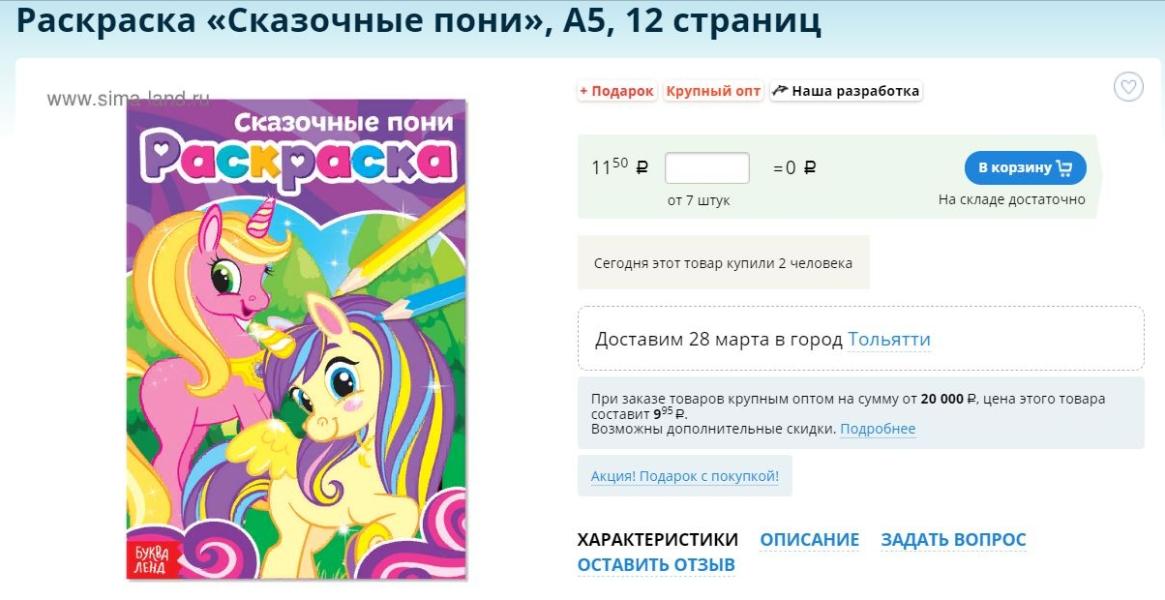This screenshot has width=1165, height=600.
Task: Switch to the ОПИСАНИЕ tab
Action: point(809,540)
